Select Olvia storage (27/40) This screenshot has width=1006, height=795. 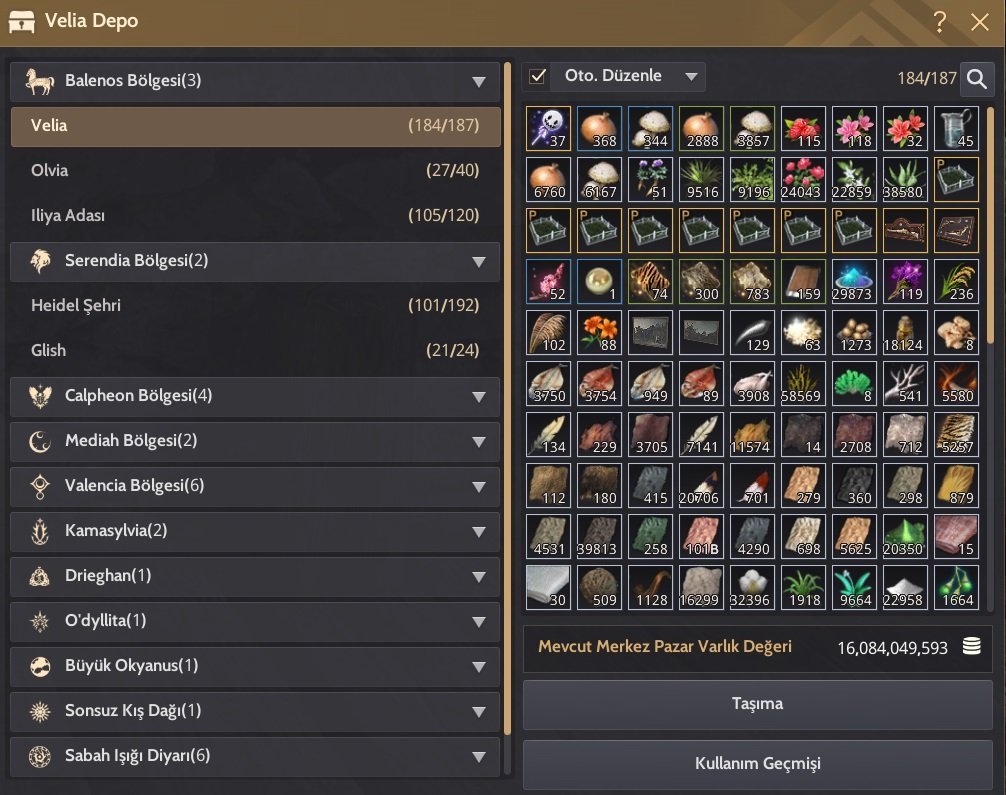(x=255, y=171)
